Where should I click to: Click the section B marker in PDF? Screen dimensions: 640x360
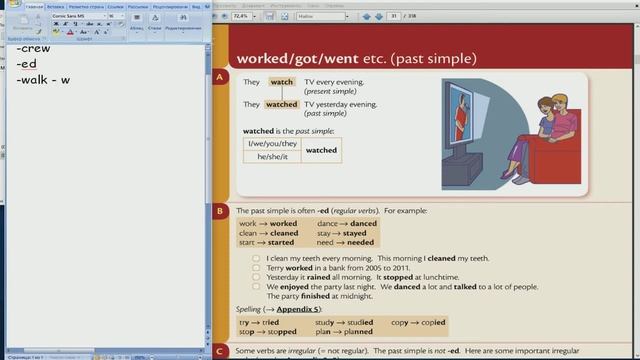220,211
